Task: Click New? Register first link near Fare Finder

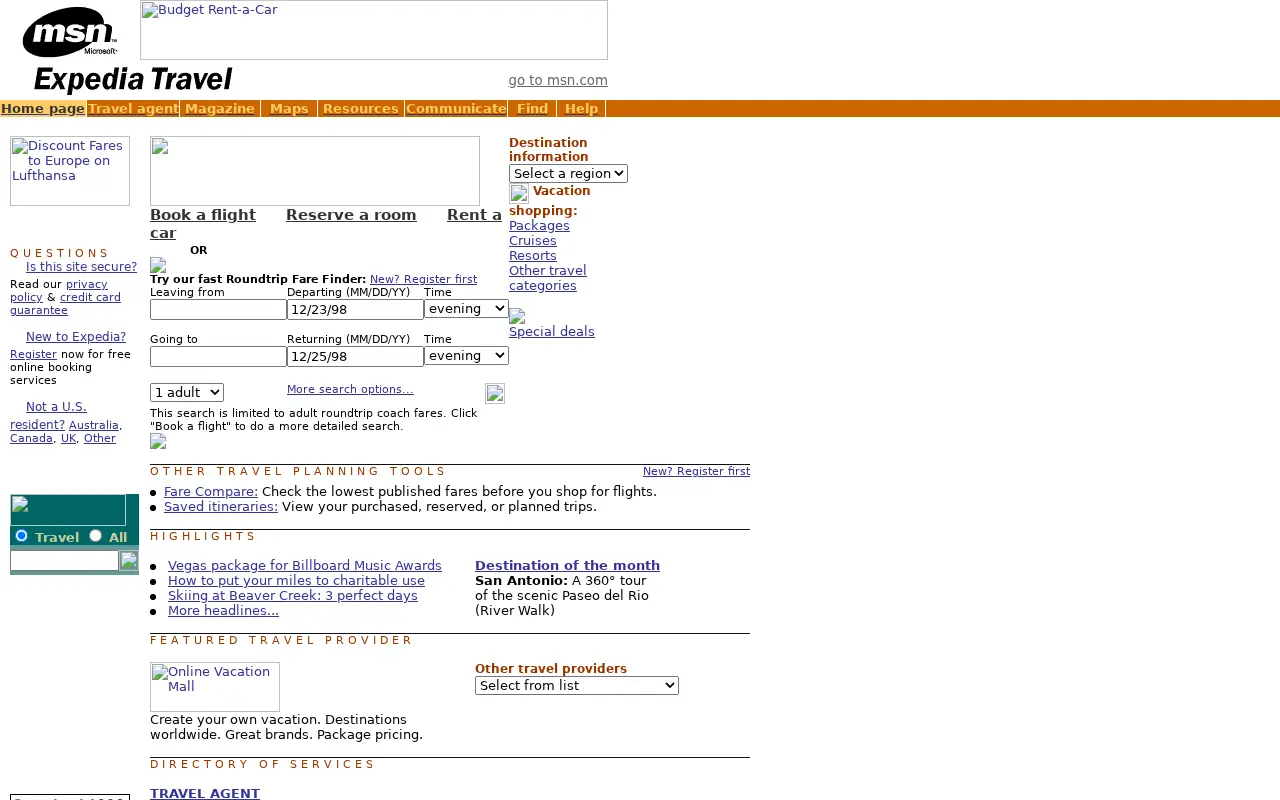Action: point(423,280)
